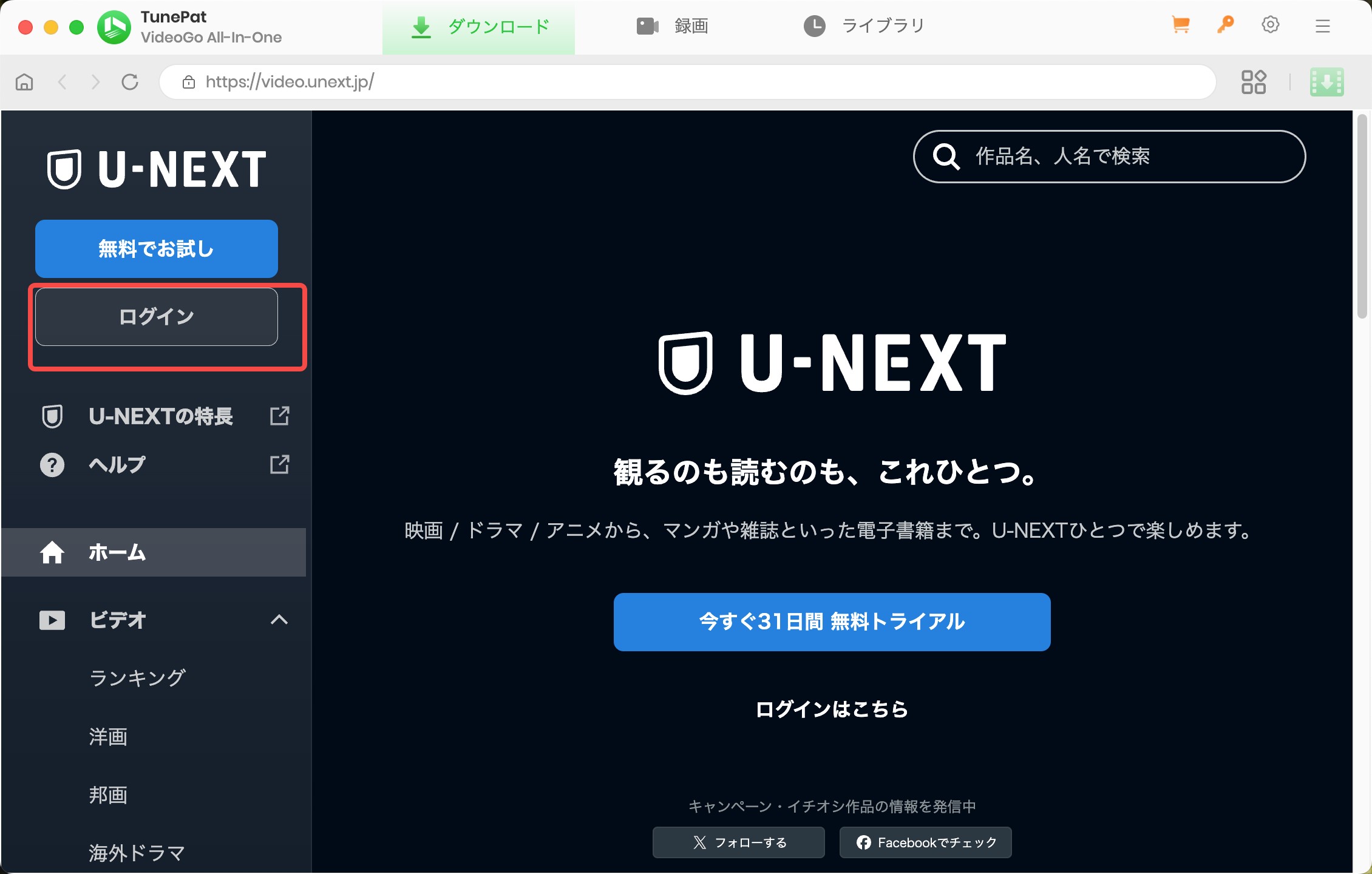Screen dimensions: 1372x874
Task: Click the search magnifier icon
Action: pyautogui.click(x=946, y=157)
